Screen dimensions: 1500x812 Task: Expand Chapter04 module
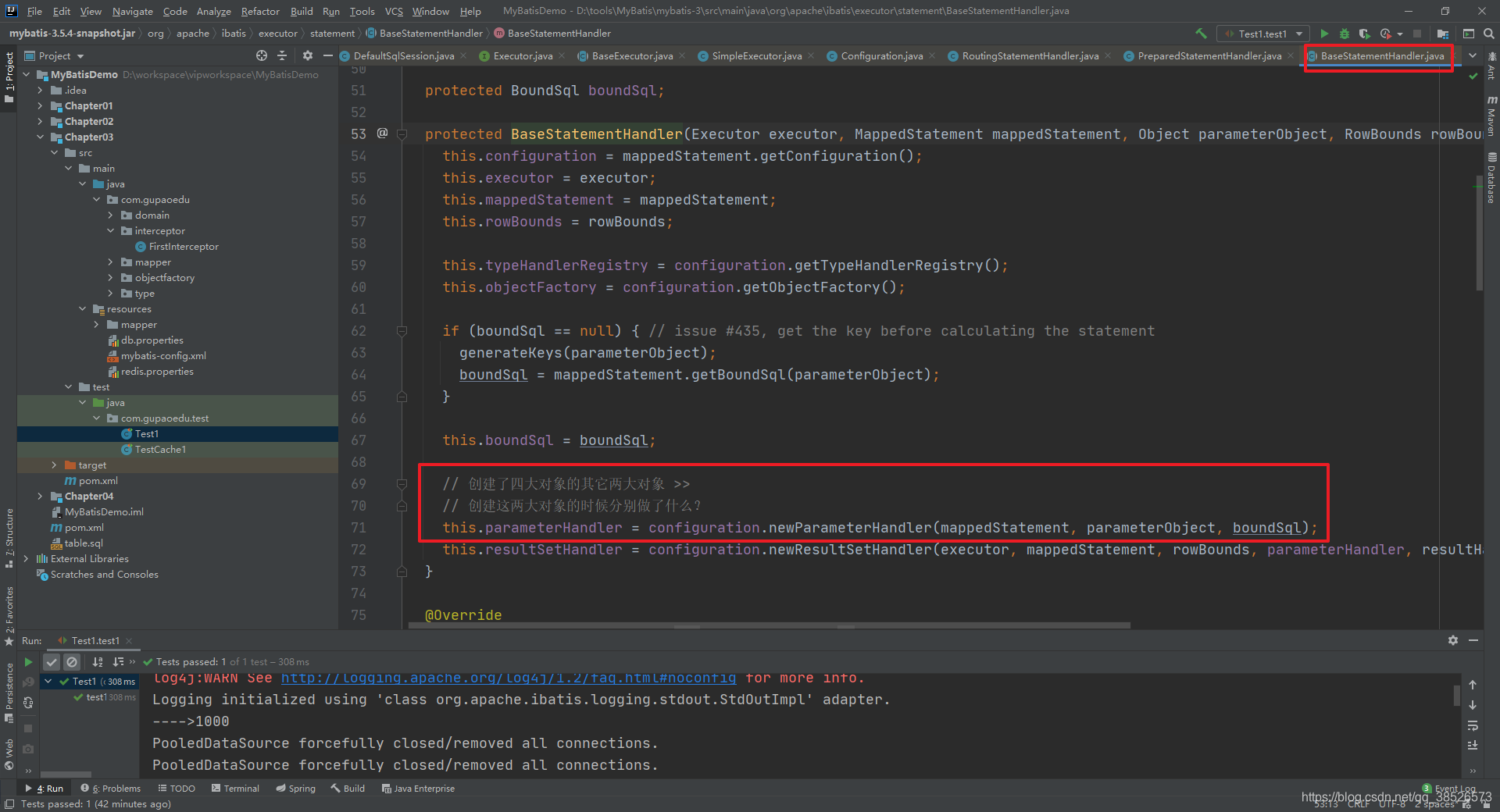40,496
